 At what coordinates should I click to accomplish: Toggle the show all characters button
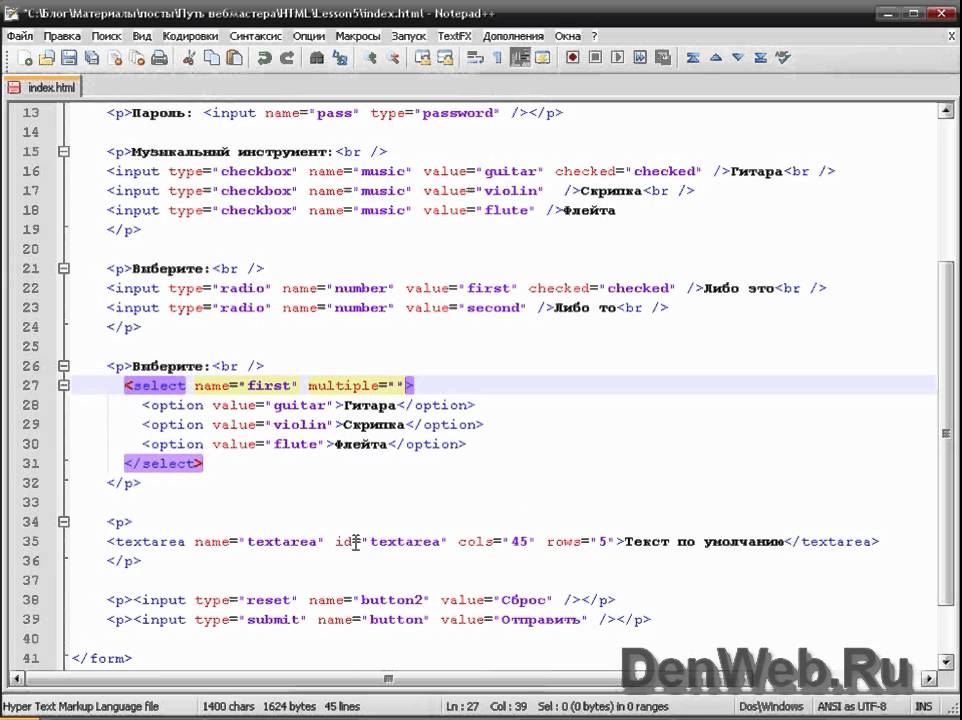point(497,58)
